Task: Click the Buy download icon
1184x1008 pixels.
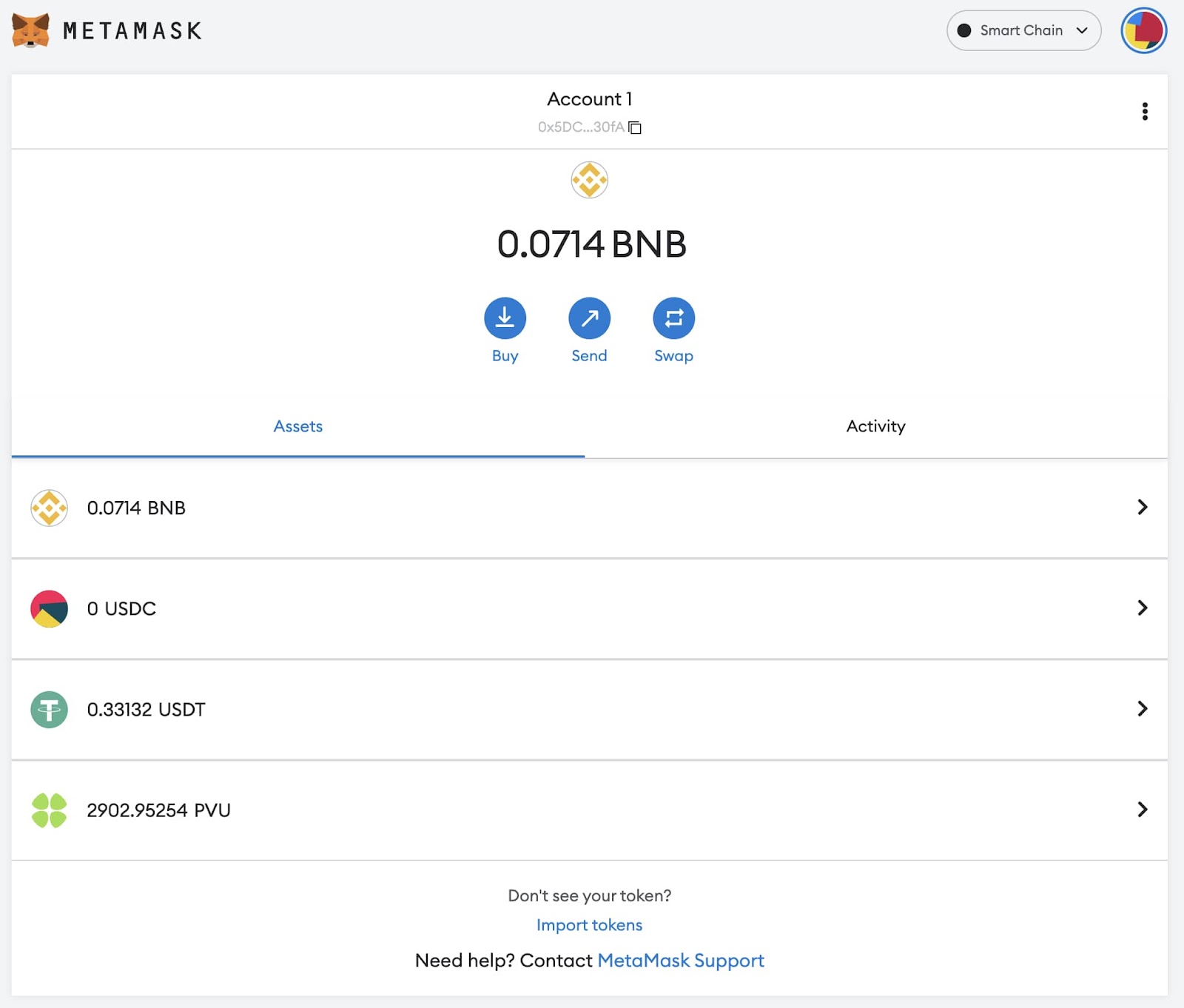Action: (505, 318)
